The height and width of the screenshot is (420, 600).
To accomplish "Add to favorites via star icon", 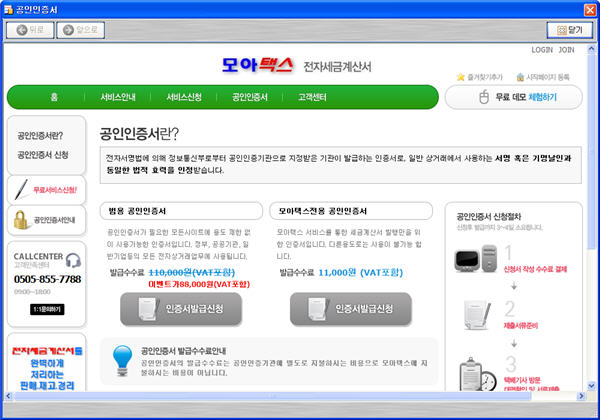I will click(460, 77).
